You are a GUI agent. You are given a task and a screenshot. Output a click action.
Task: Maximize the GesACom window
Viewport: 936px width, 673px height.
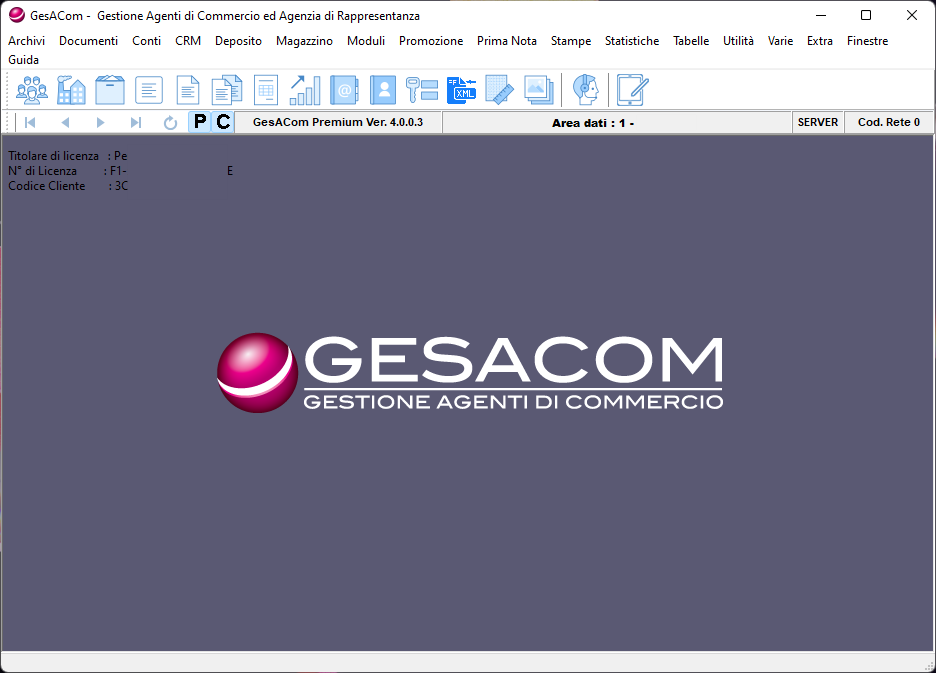pyautogui.click(x=866, y=16)
